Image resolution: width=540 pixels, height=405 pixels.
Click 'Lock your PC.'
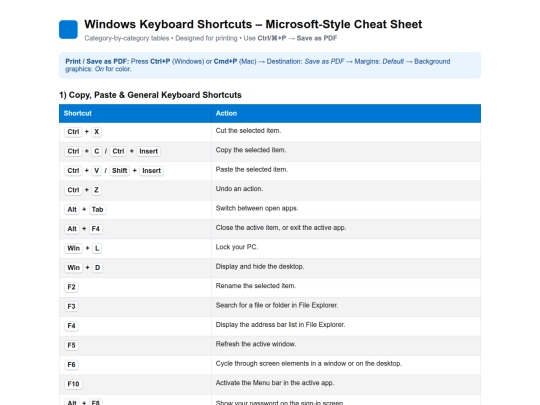(237, 247)
